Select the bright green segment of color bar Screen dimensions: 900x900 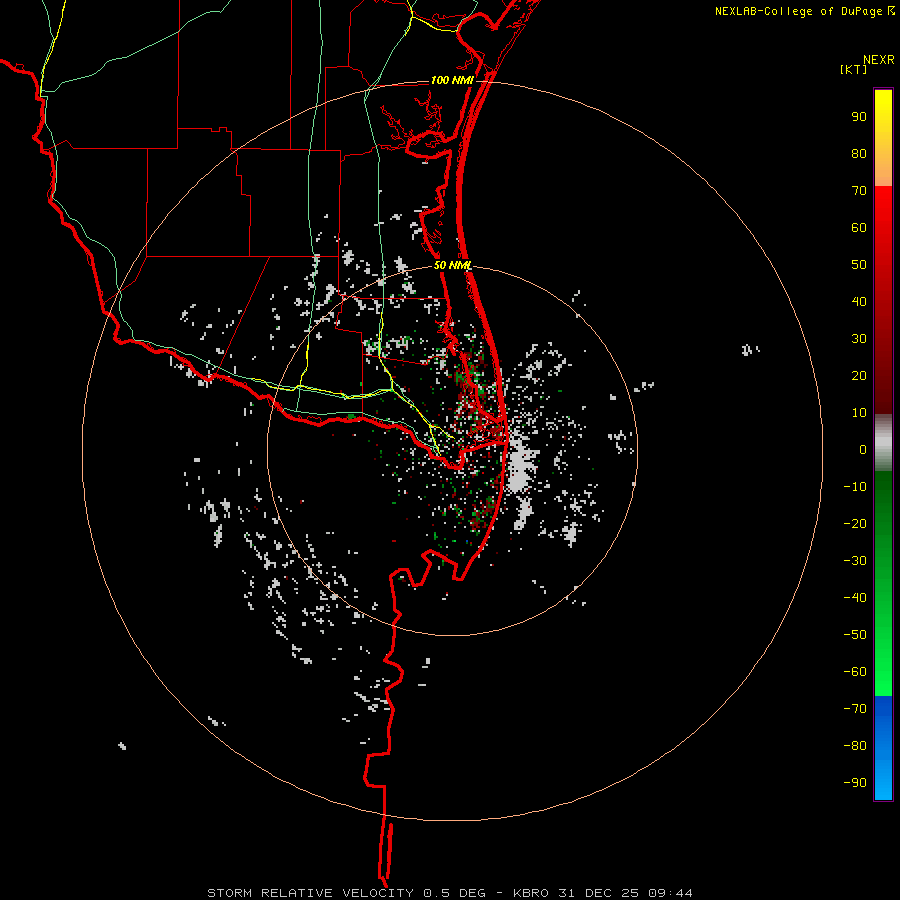[x=883, y=654]
